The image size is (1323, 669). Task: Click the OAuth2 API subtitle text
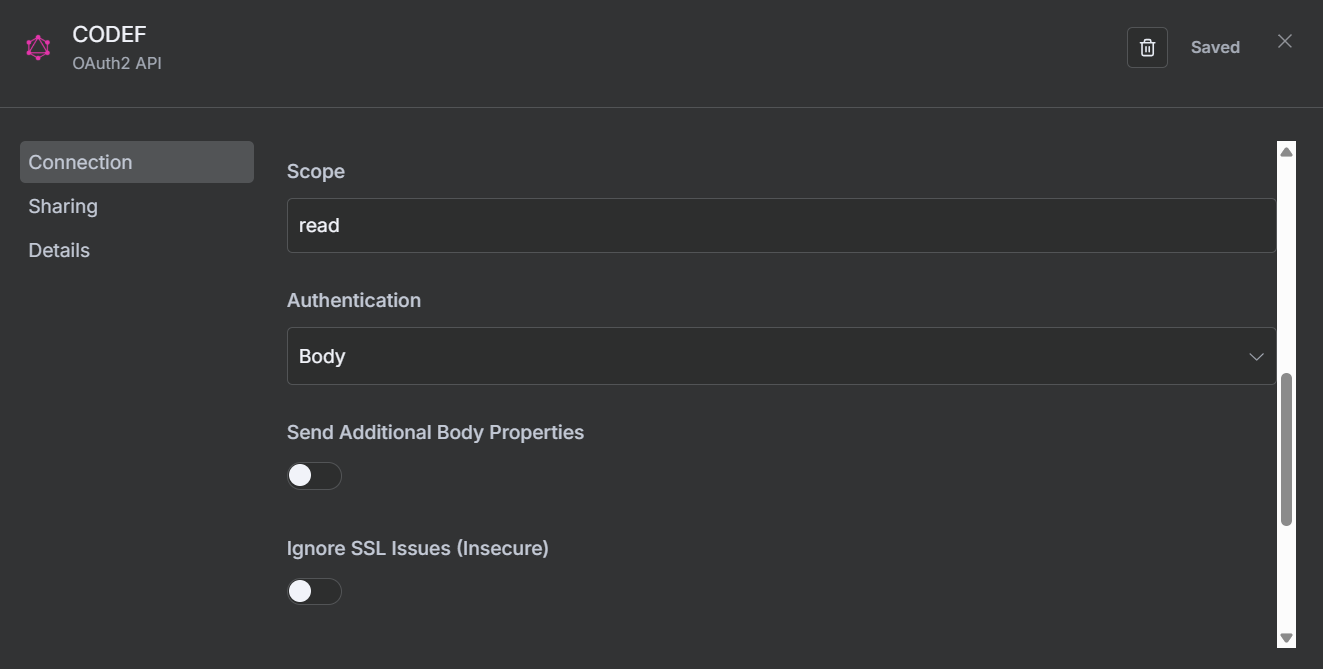(116, 63)
